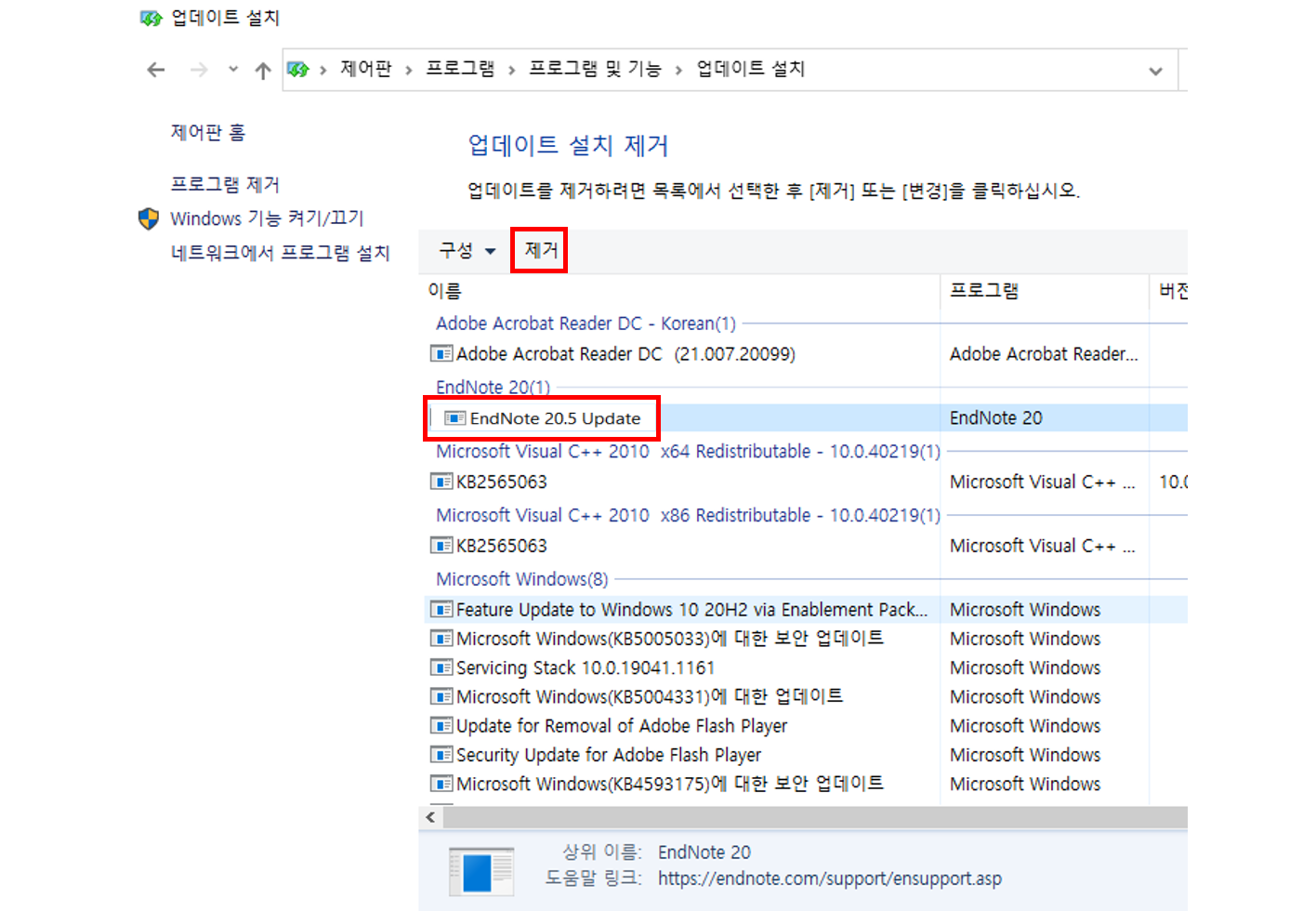This screenshot has height=911, width=1316.
Task: Collapse the Adobe Acrobat Reader DC group
Action: click(586, 323)
